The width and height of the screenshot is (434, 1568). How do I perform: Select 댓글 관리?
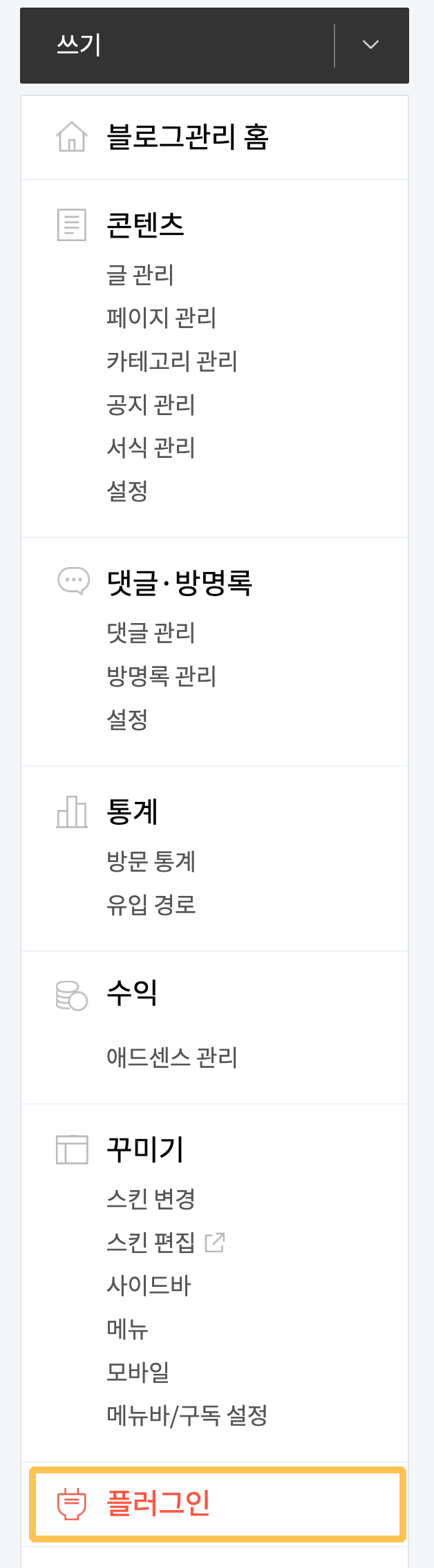click(151, 631)
